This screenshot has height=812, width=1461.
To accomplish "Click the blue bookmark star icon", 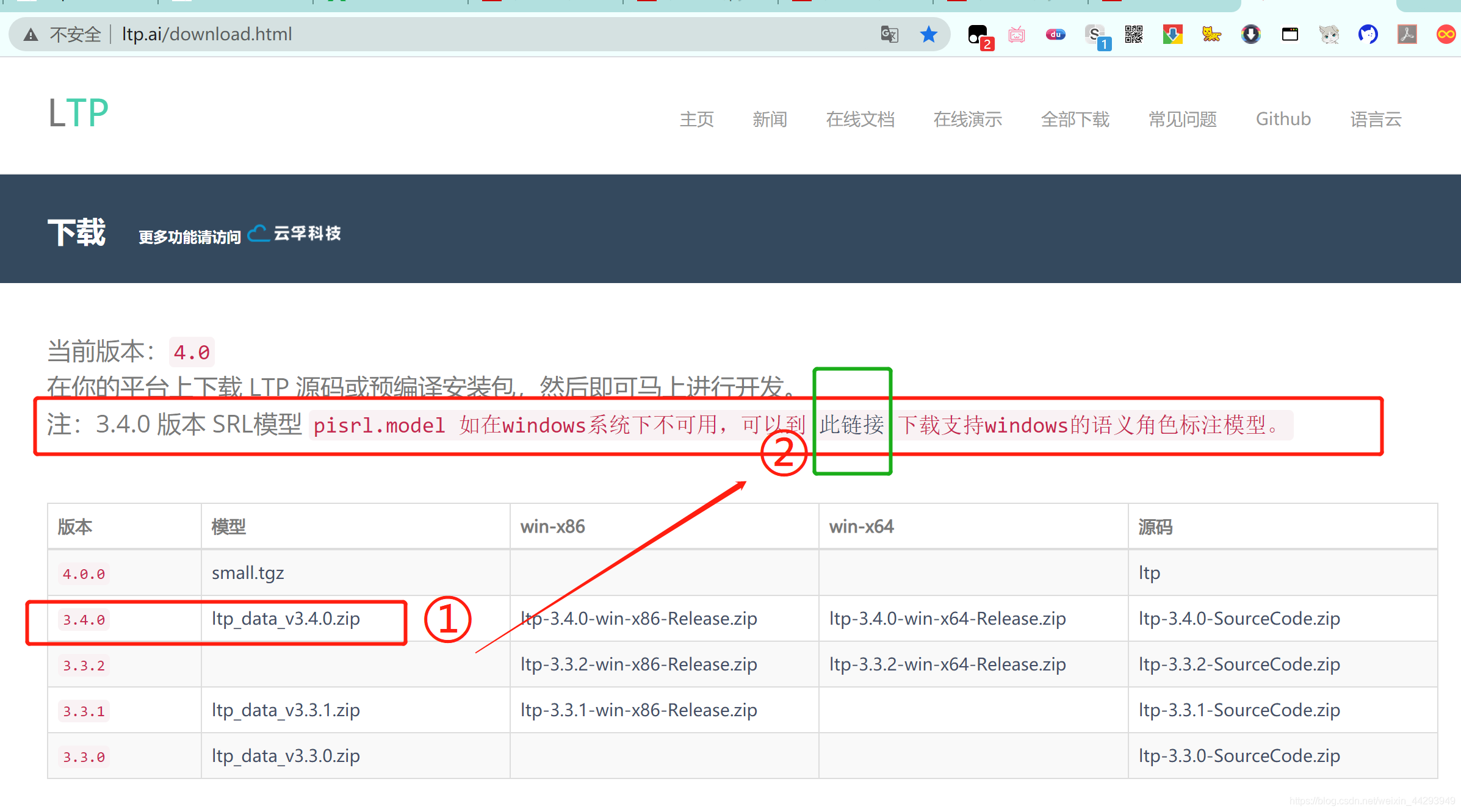I will (928, 34).
